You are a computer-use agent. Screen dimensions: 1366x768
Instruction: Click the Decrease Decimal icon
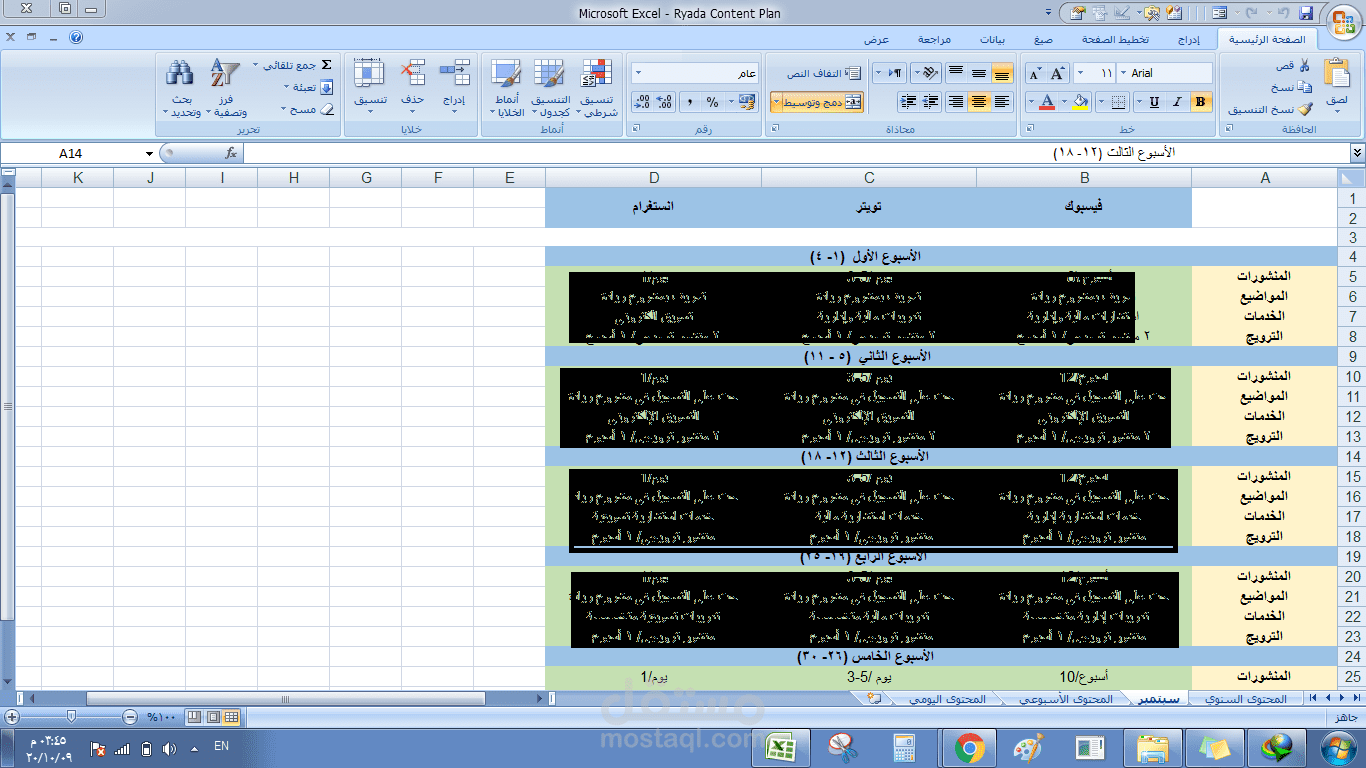pos(641,102)
